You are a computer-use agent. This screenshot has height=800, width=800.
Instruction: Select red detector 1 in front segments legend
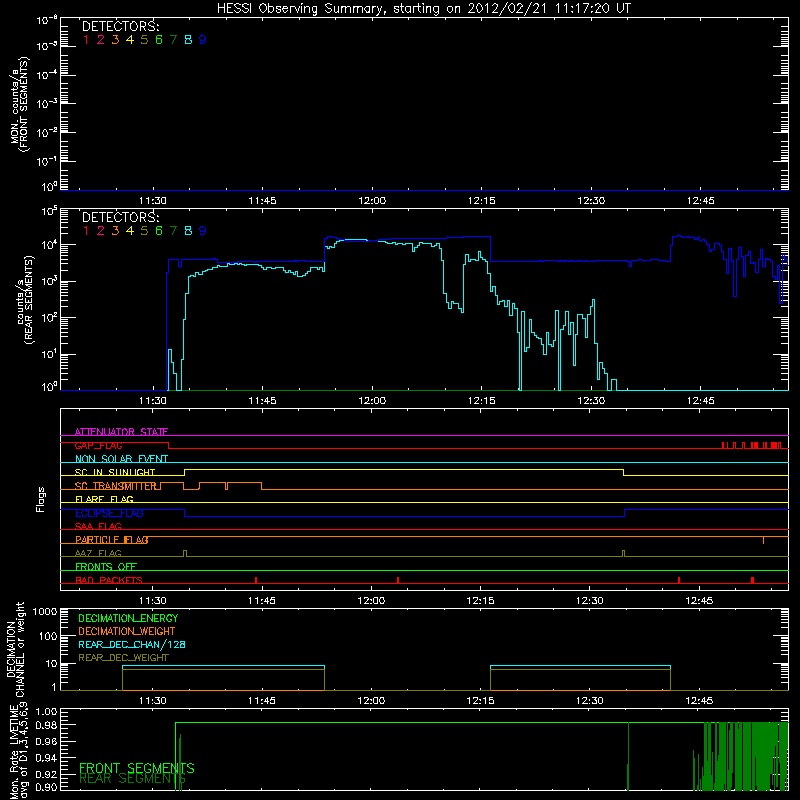tap(86, 40)
